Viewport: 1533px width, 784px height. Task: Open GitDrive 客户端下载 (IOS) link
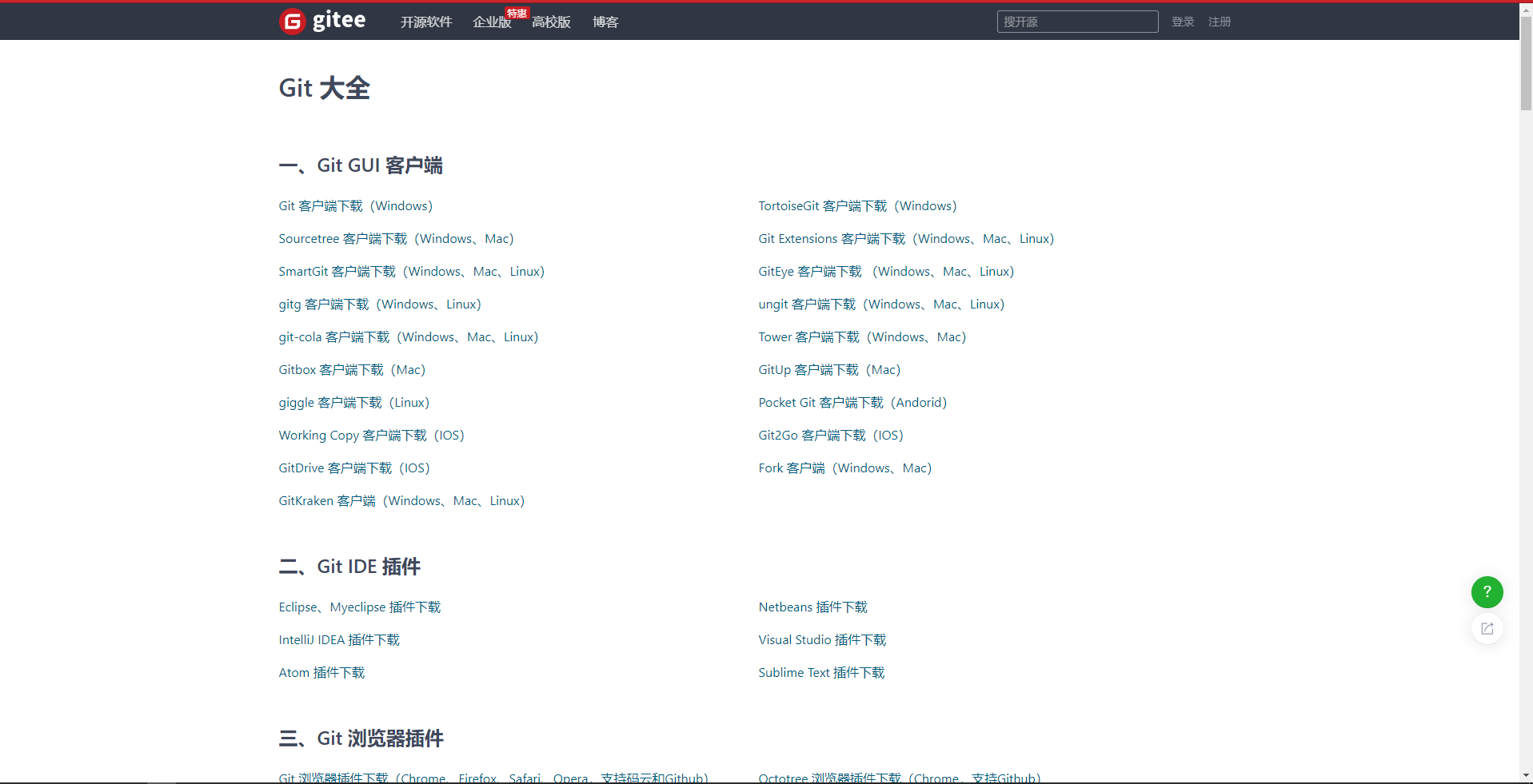354,468
